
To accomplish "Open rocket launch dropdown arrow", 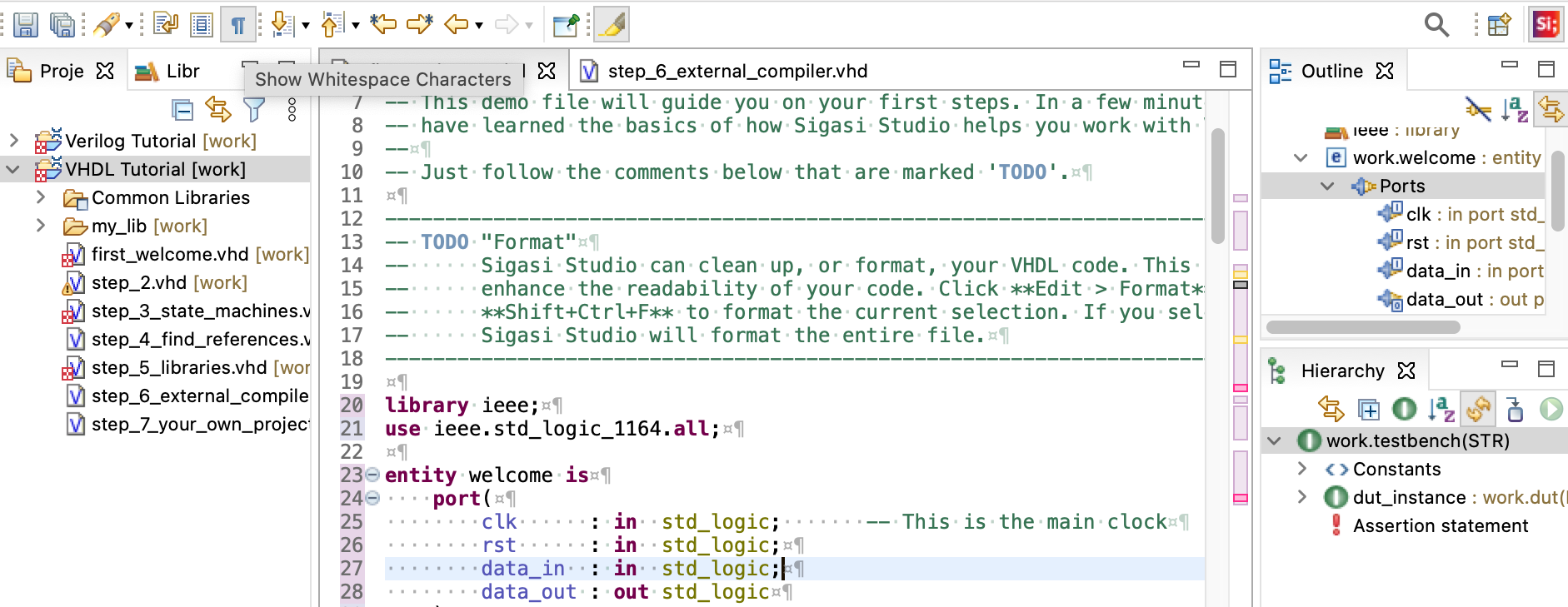I will point(129,26).
